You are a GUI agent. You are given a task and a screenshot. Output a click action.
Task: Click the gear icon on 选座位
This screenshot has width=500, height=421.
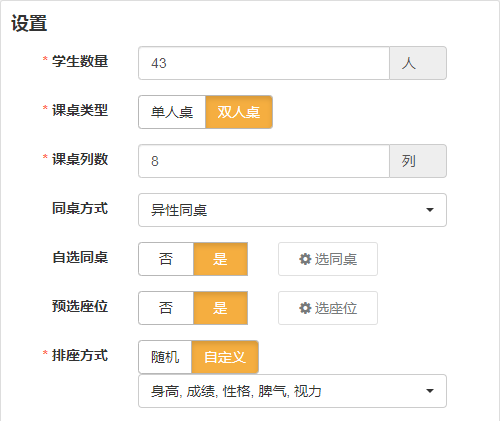coord(305,308)
